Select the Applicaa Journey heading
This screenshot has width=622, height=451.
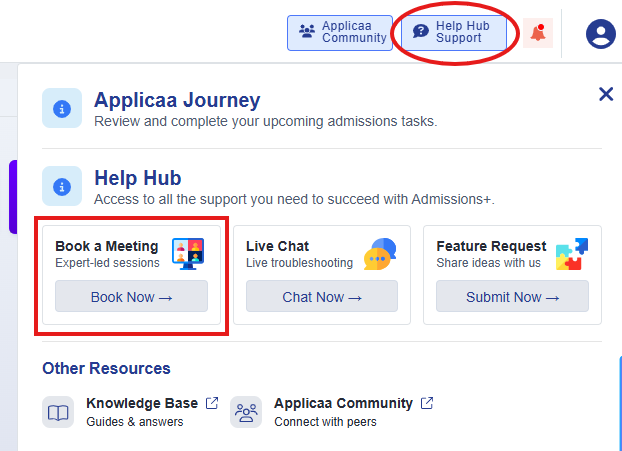point(177,100)
